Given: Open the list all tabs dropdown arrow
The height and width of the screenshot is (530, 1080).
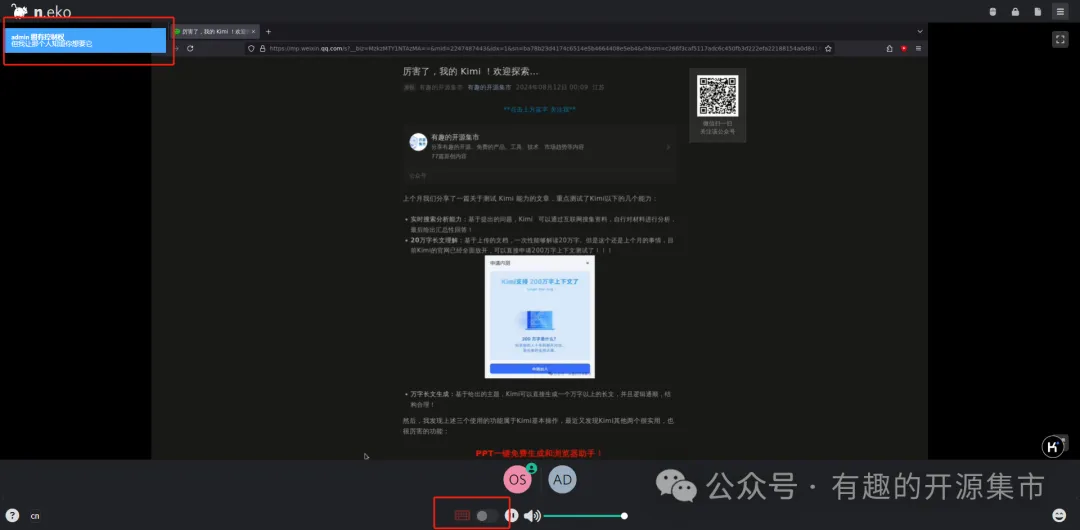Looking at the screenshot, I should [x=920, y=32].
